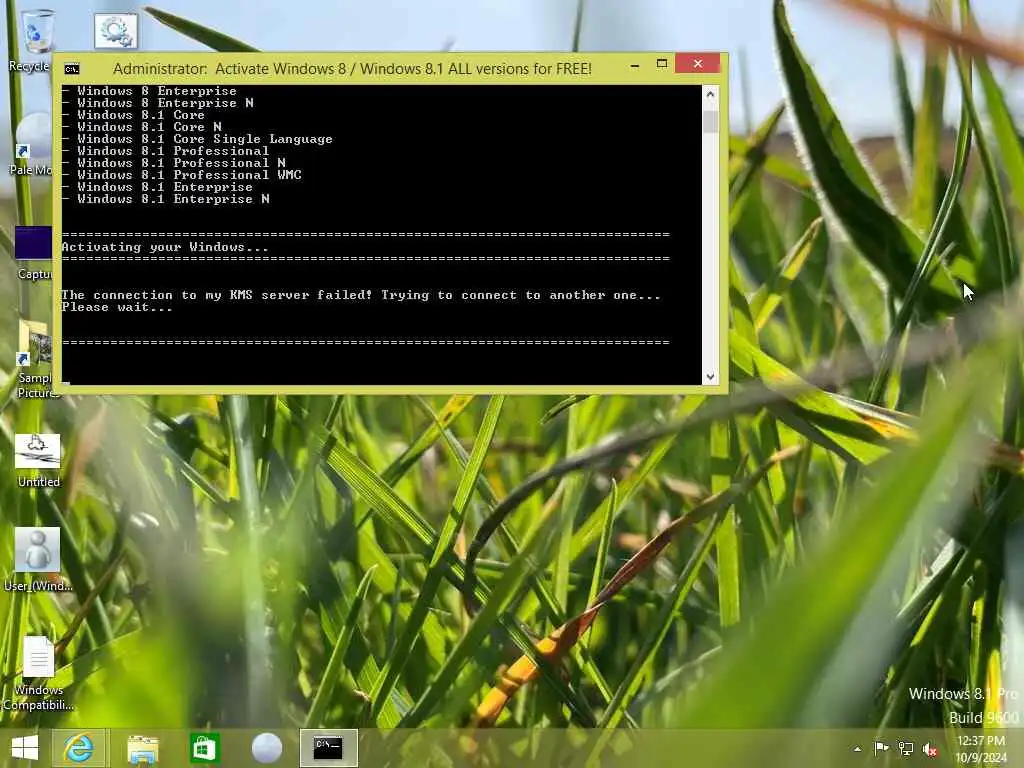Launch Pale Moon browser desktop shortcut

(31, 145)
